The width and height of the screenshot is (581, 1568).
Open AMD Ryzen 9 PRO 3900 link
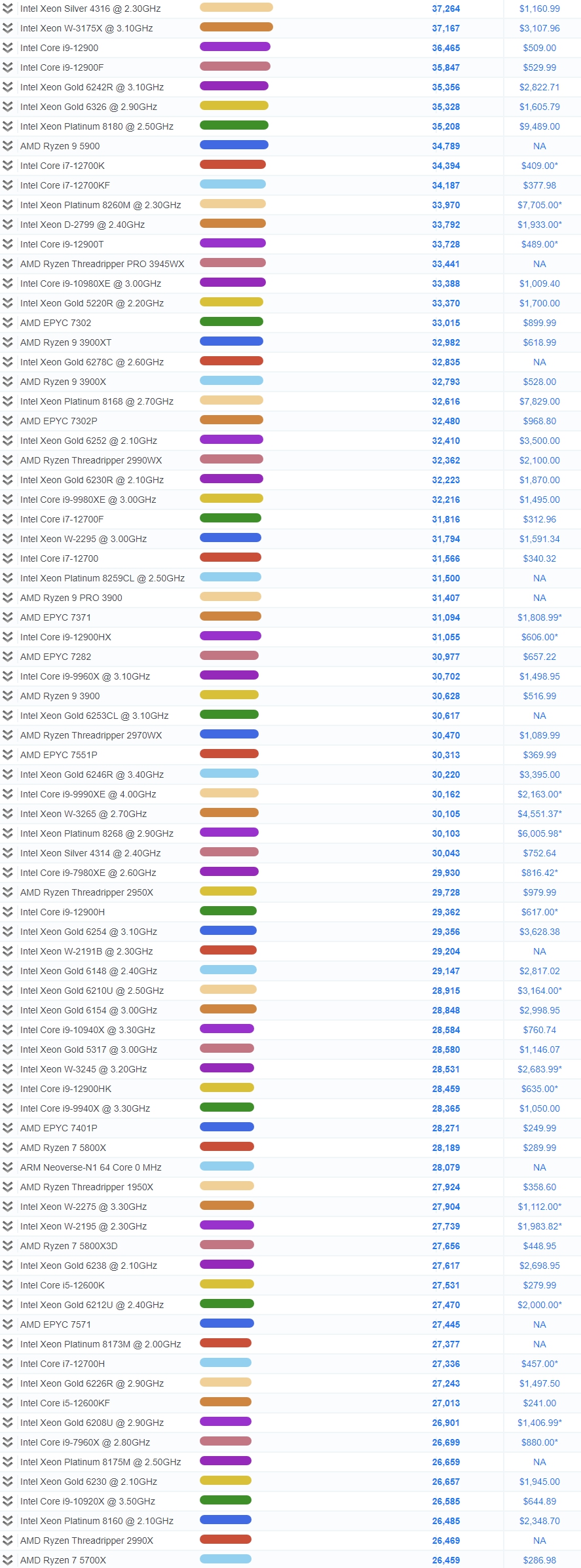71,598
